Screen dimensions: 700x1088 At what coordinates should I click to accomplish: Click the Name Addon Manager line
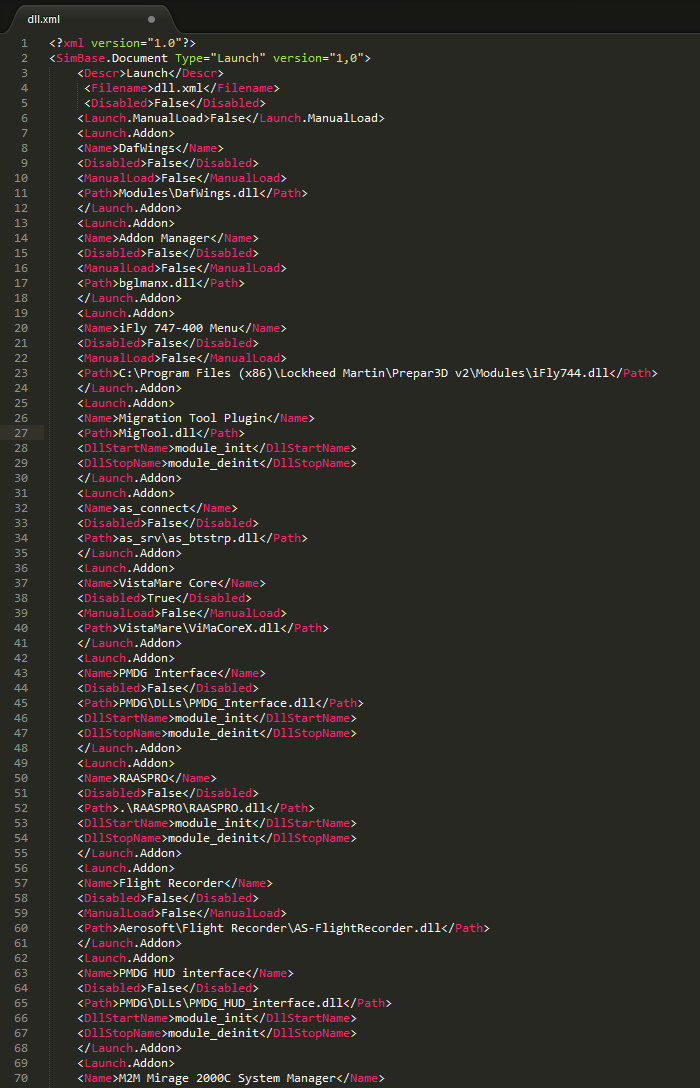[168, 238]
